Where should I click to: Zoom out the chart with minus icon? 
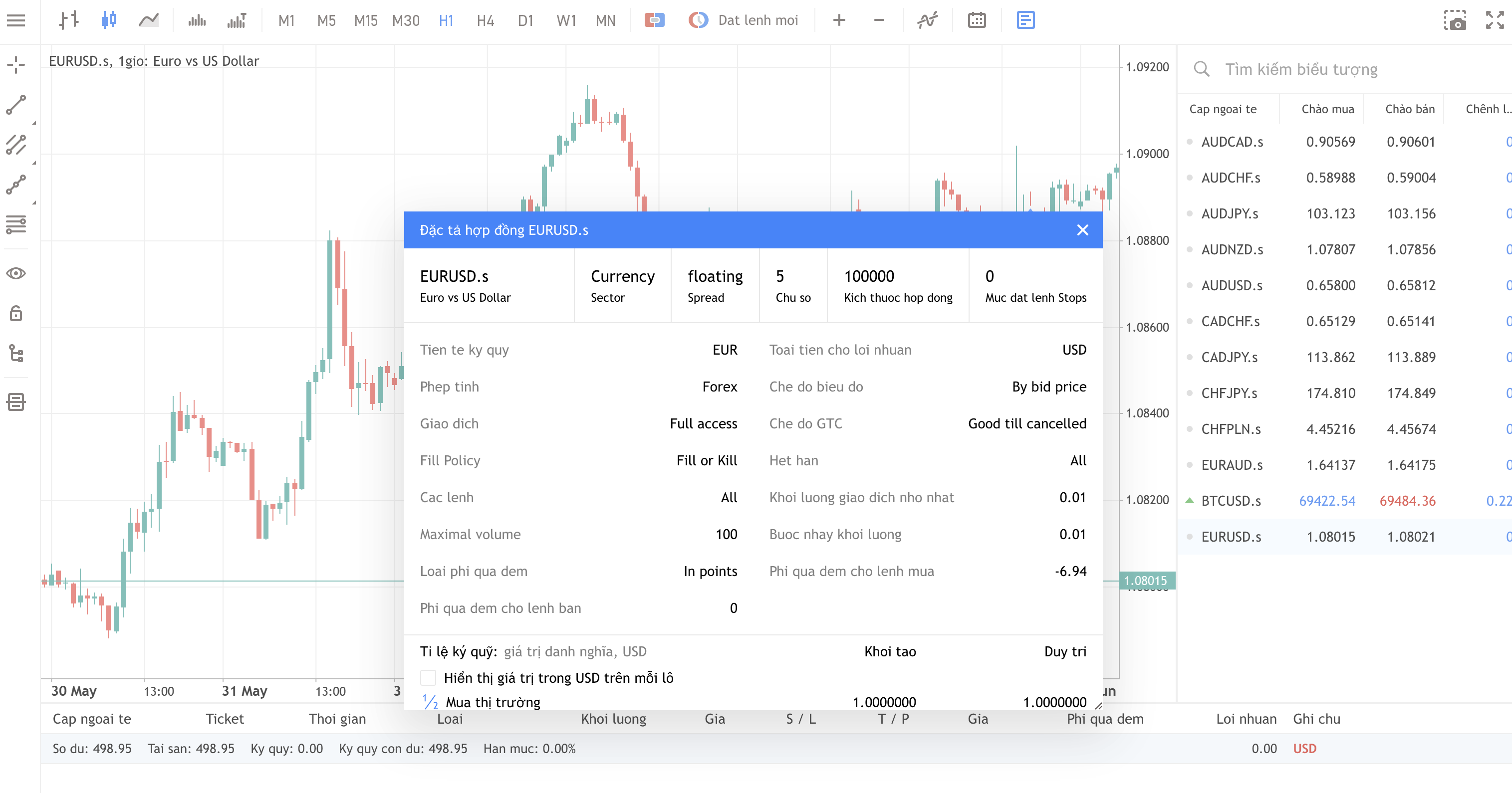(x=879, y=20)
